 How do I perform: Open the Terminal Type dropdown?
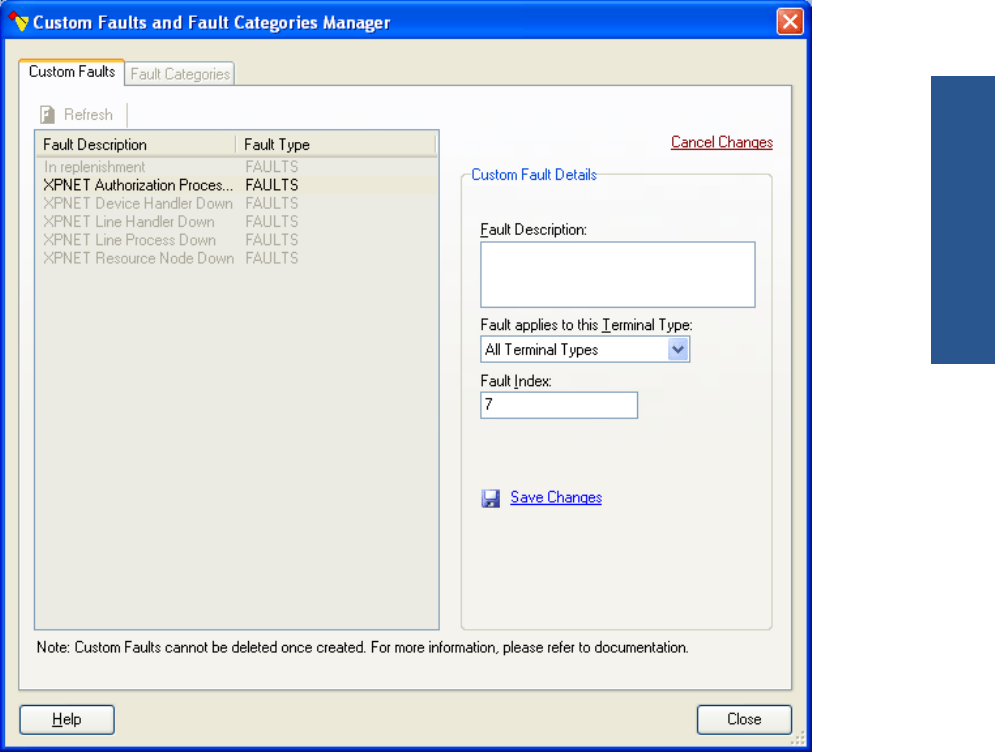point(678,350)
